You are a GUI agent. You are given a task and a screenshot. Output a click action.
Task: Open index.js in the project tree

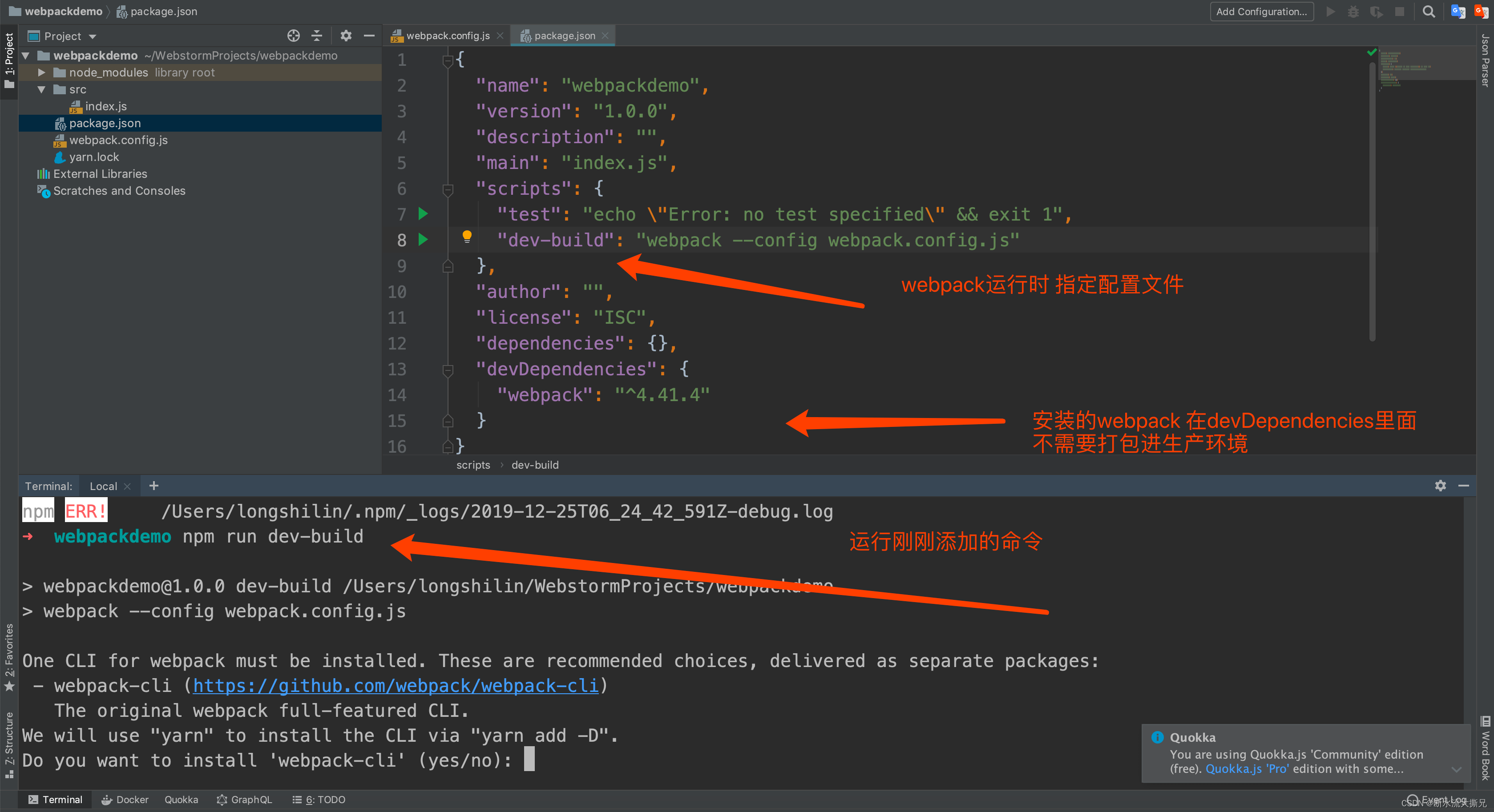click(x=105, y=106)
